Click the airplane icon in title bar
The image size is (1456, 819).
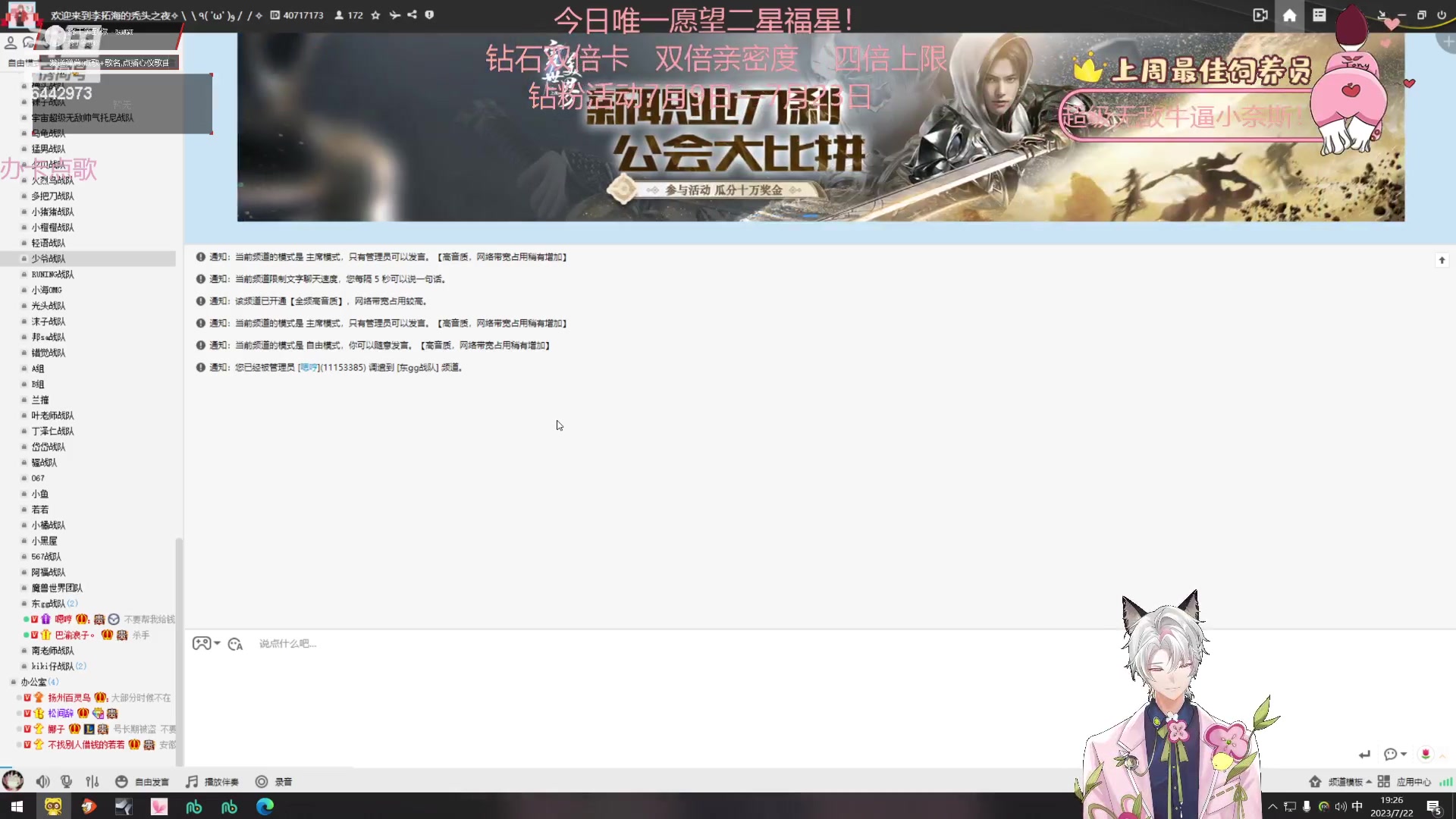[x=394, y=15]
